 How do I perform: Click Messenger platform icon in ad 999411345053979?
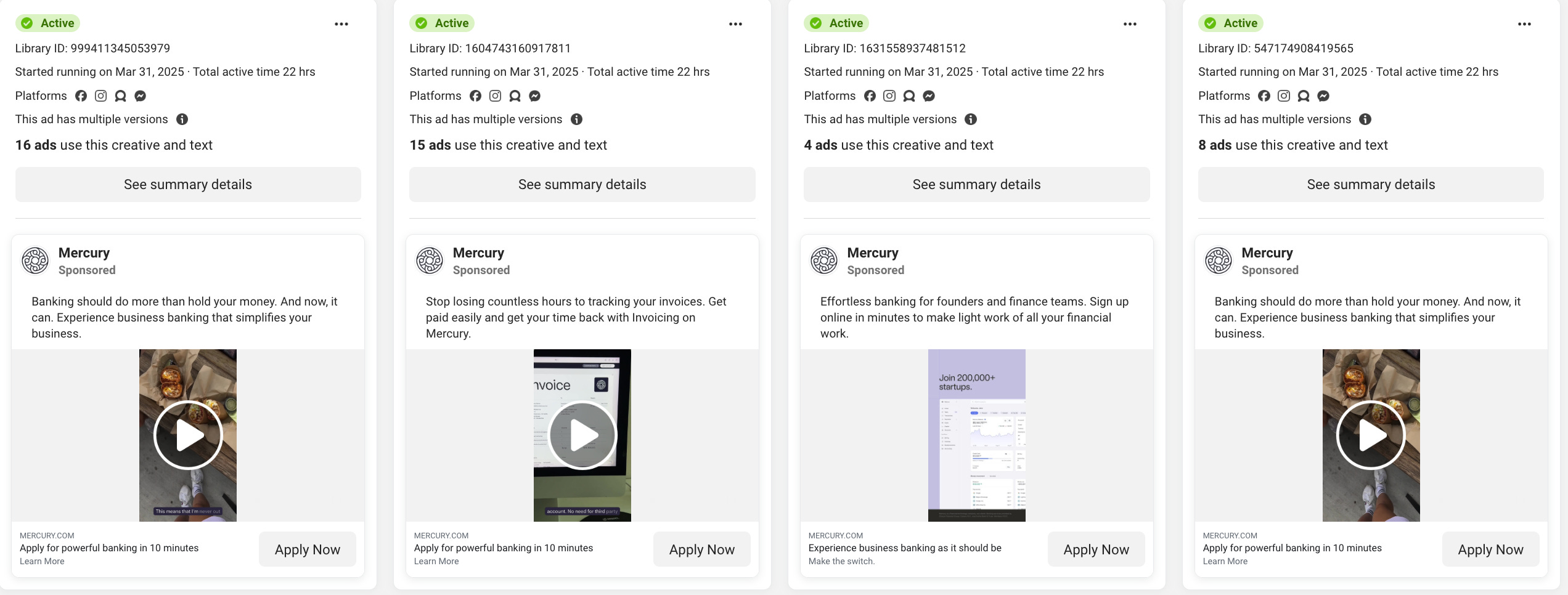click(x=141, y=95)
